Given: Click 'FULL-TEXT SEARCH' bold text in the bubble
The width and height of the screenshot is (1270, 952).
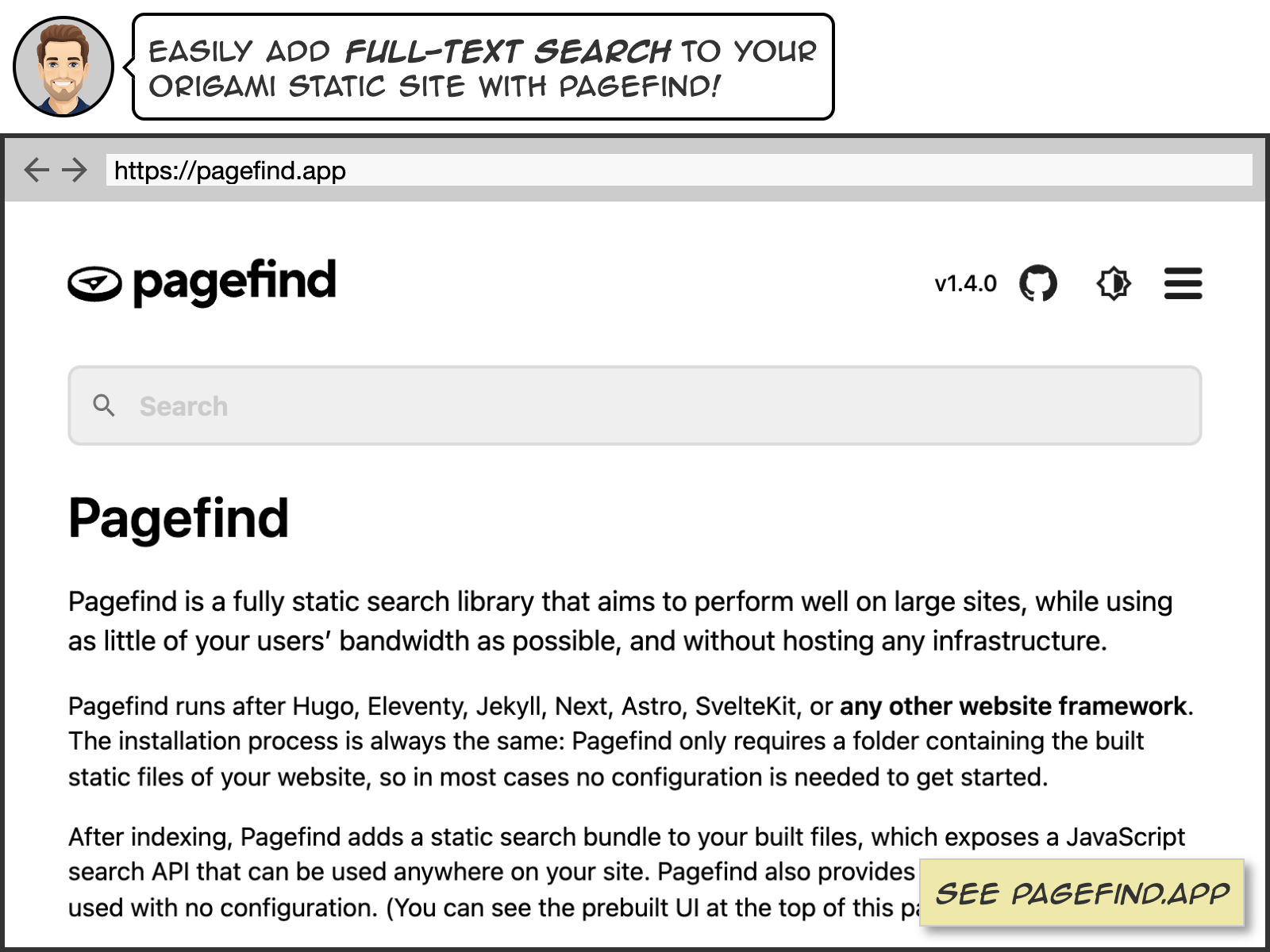Looking at the screenshot, I should pyautogui.click(x=508, y=52).
